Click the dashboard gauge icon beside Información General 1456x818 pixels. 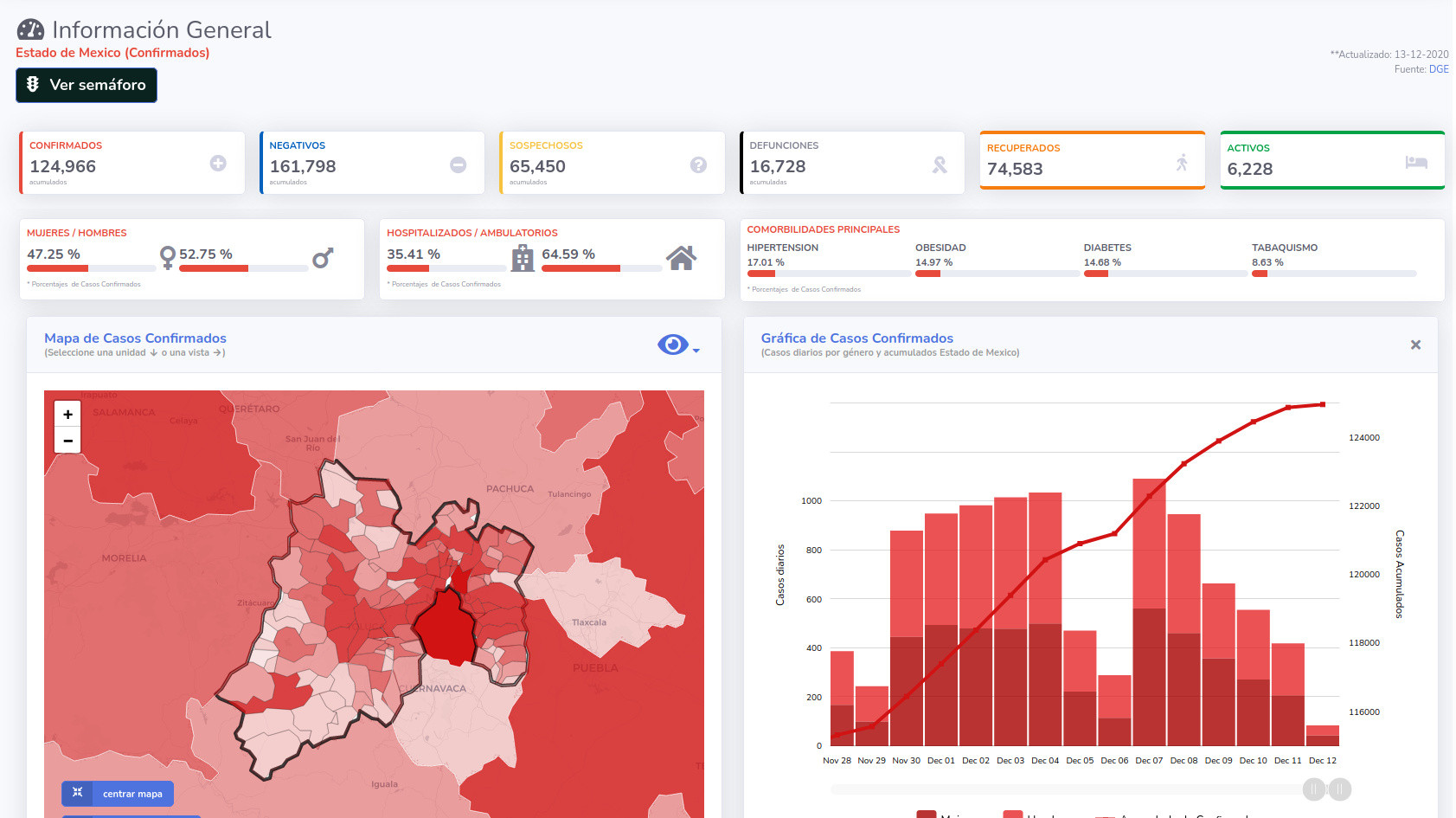tap(30, 29)
